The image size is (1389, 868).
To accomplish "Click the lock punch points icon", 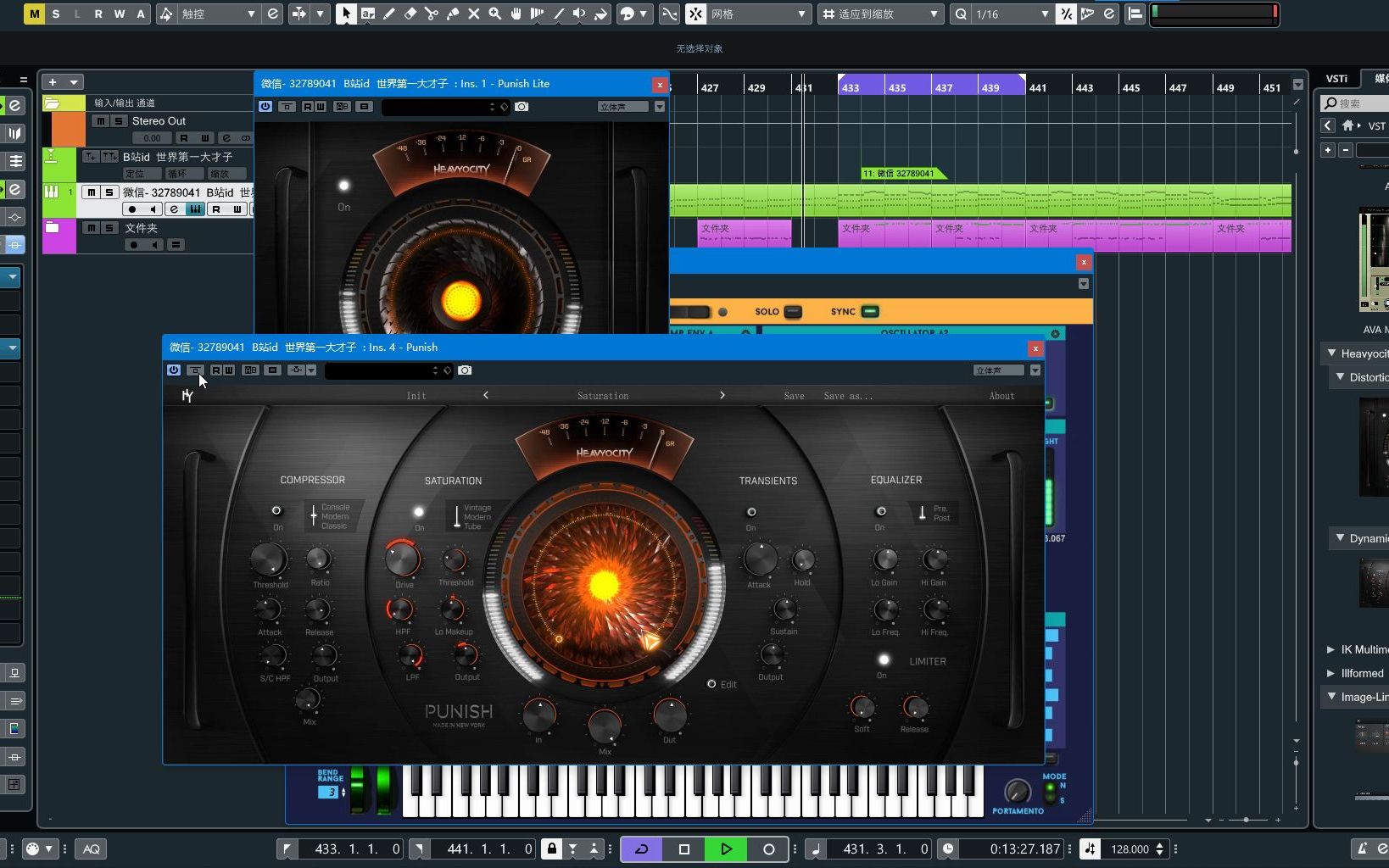I will 552,849.
